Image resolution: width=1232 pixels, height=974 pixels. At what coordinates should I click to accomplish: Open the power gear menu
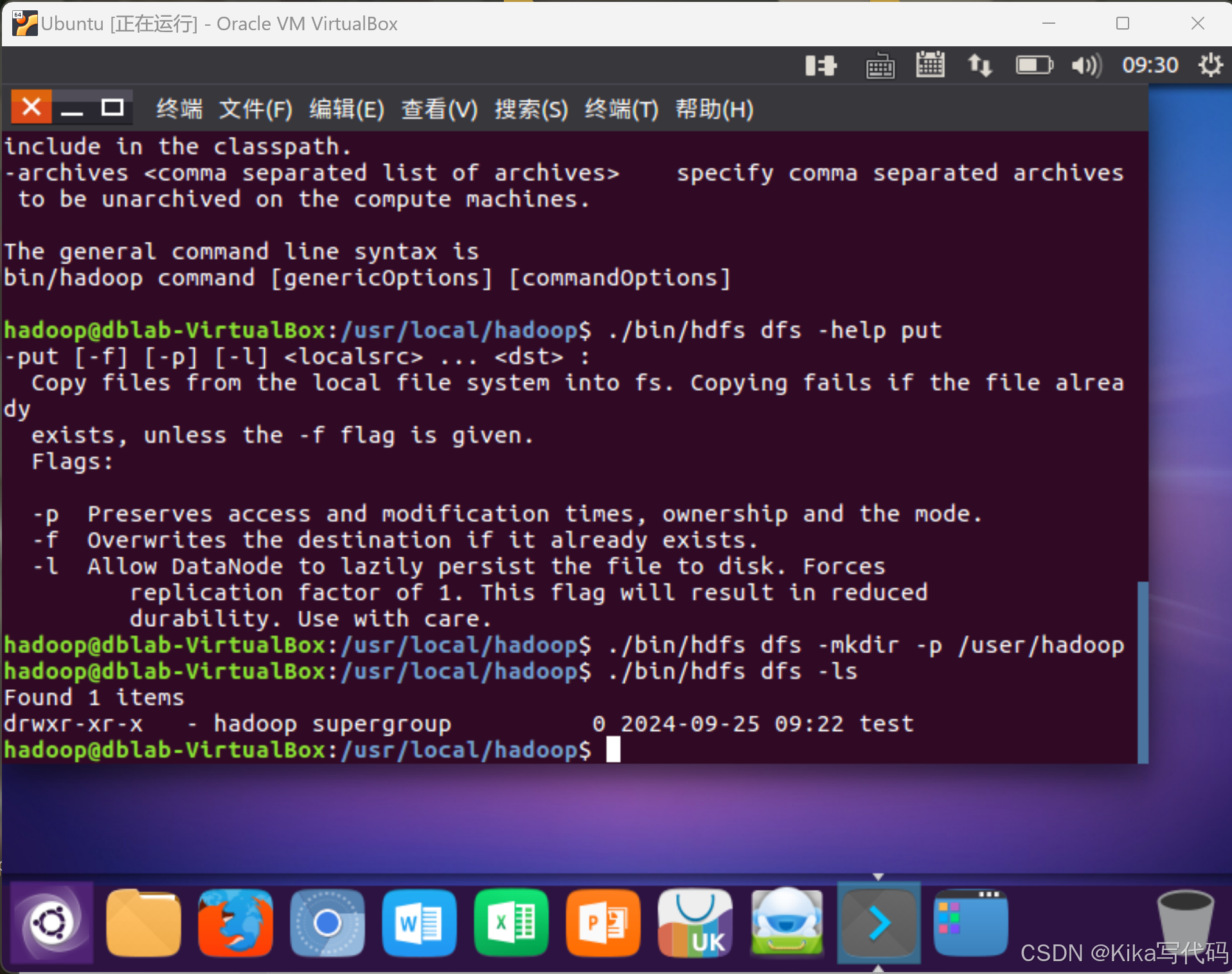(1211, 65)
